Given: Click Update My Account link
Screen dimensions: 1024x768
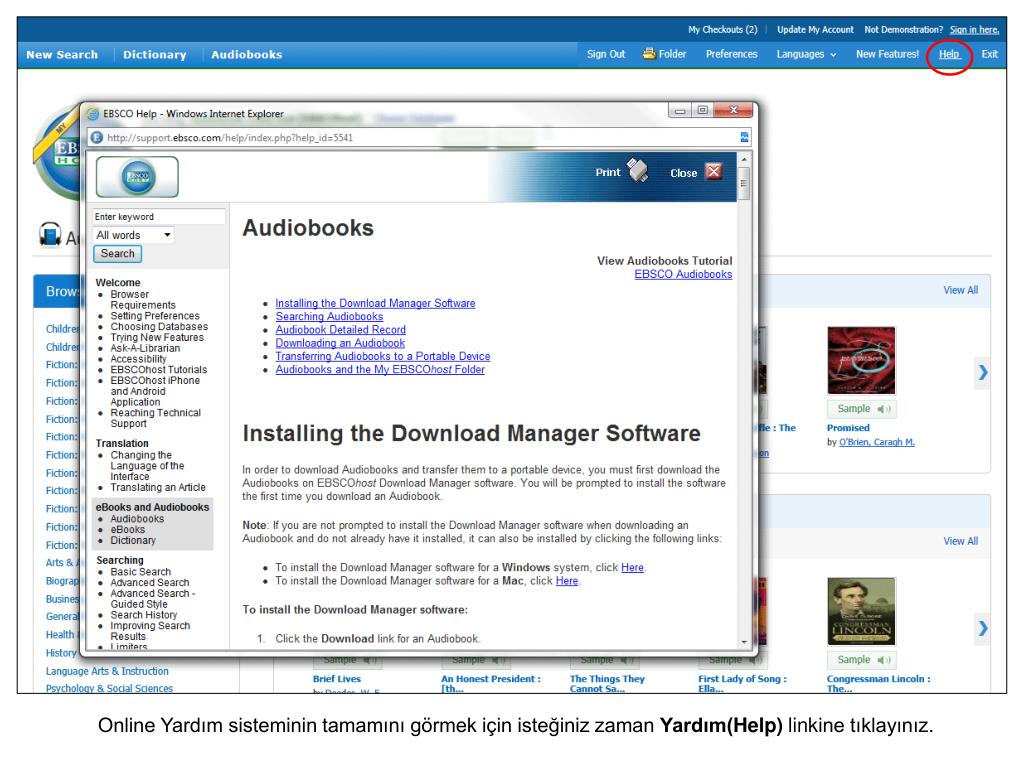Looking at the screenshot, I should tap(815, 29).
